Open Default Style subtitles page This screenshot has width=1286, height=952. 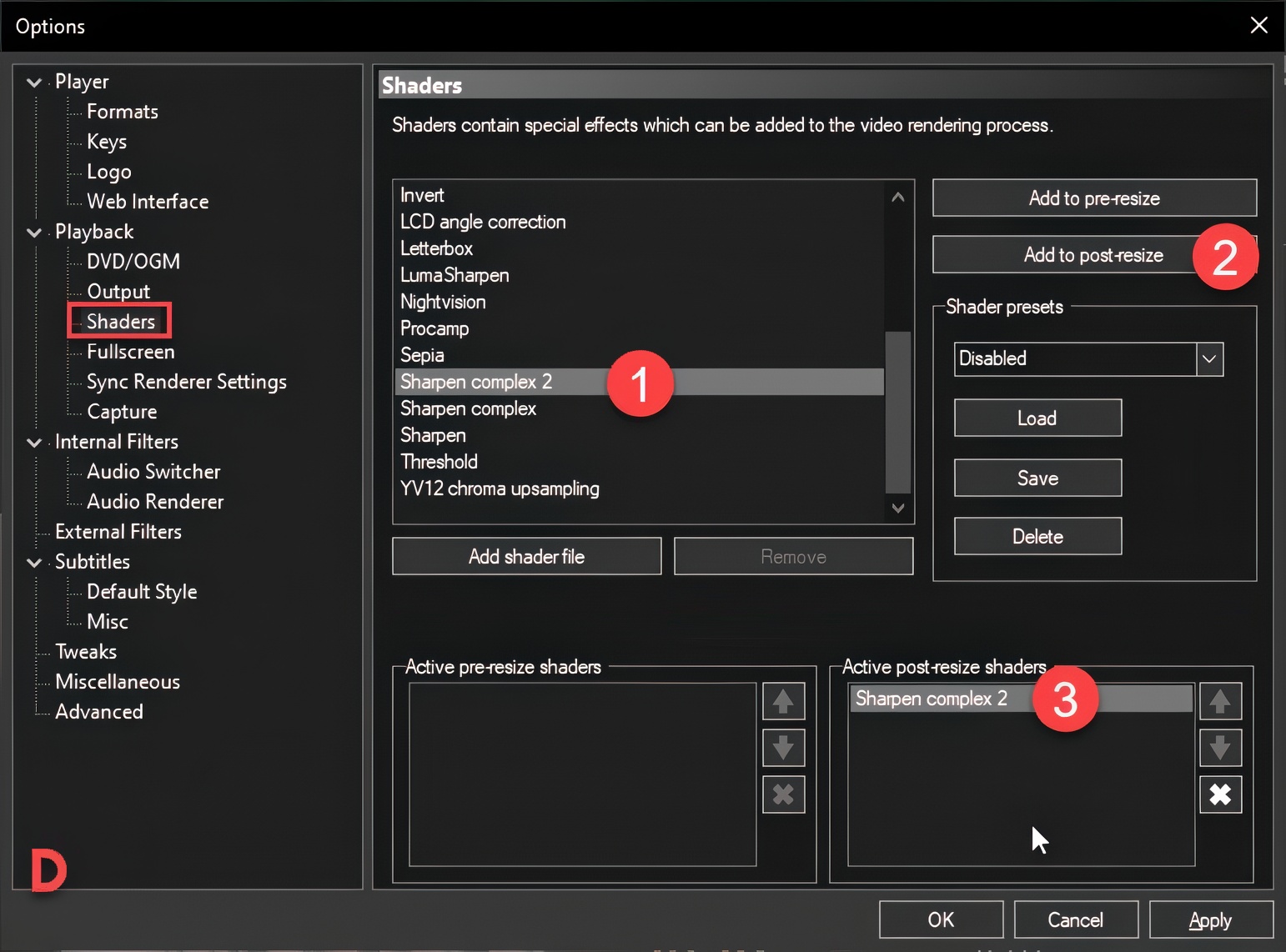142,592
